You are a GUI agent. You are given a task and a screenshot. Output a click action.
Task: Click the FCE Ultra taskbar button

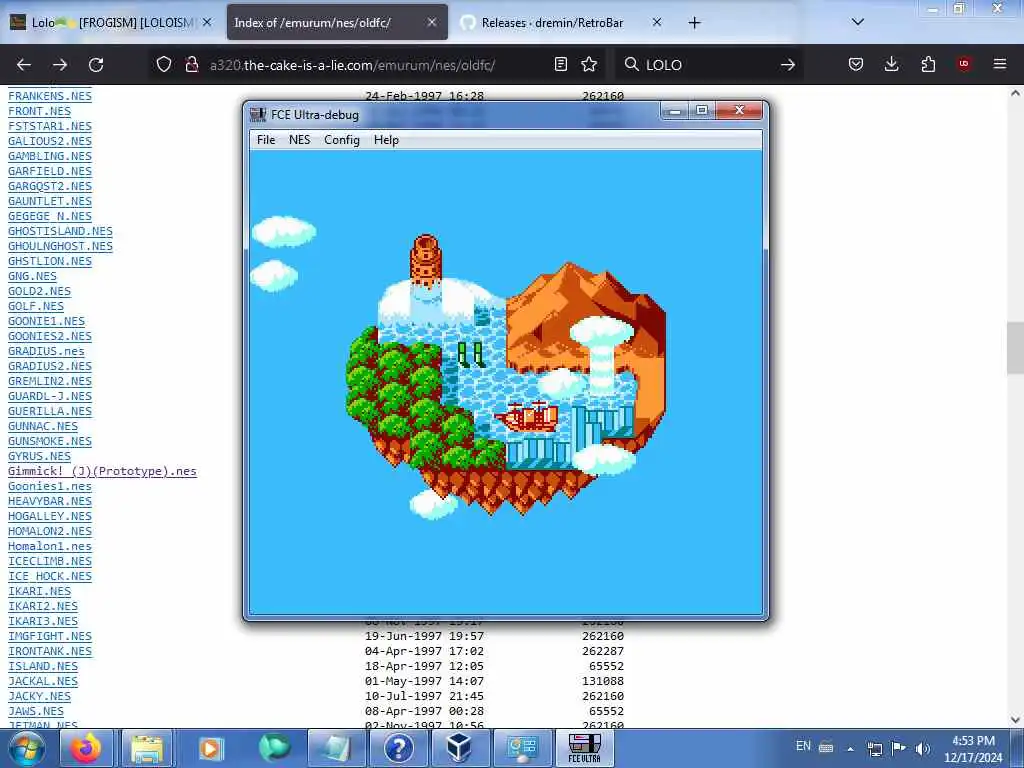(584, 748)
